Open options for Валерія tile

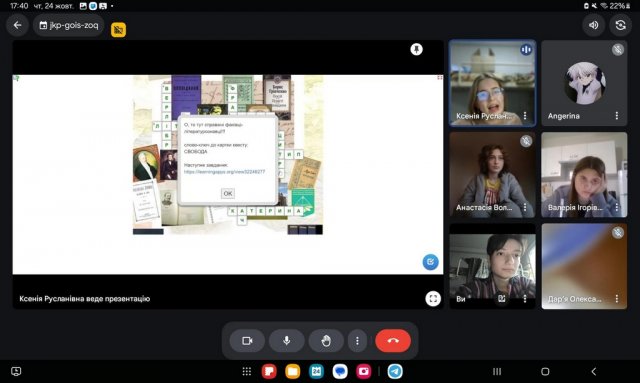point(617,207)
